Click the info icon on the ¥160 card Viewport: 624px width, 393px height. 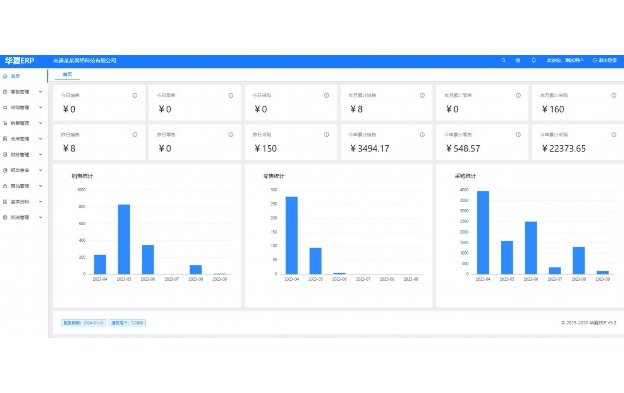click(x=614, y=95)
